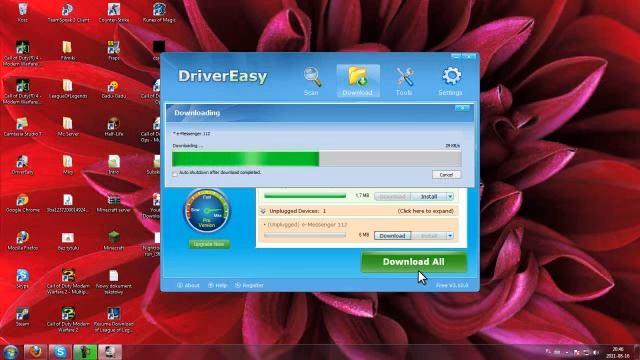Launch Half-Life shortcut
Screen dimensions: 640x360
[x=114, y=127]
